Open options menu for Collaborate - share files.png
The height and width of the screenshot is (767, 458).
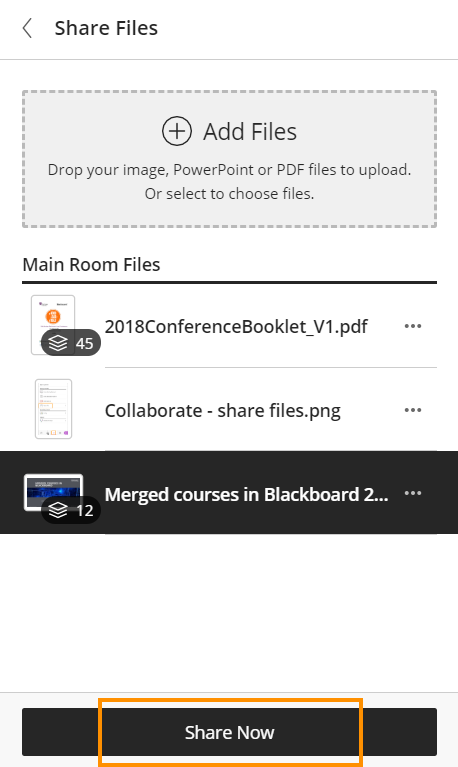coord(413,410)
